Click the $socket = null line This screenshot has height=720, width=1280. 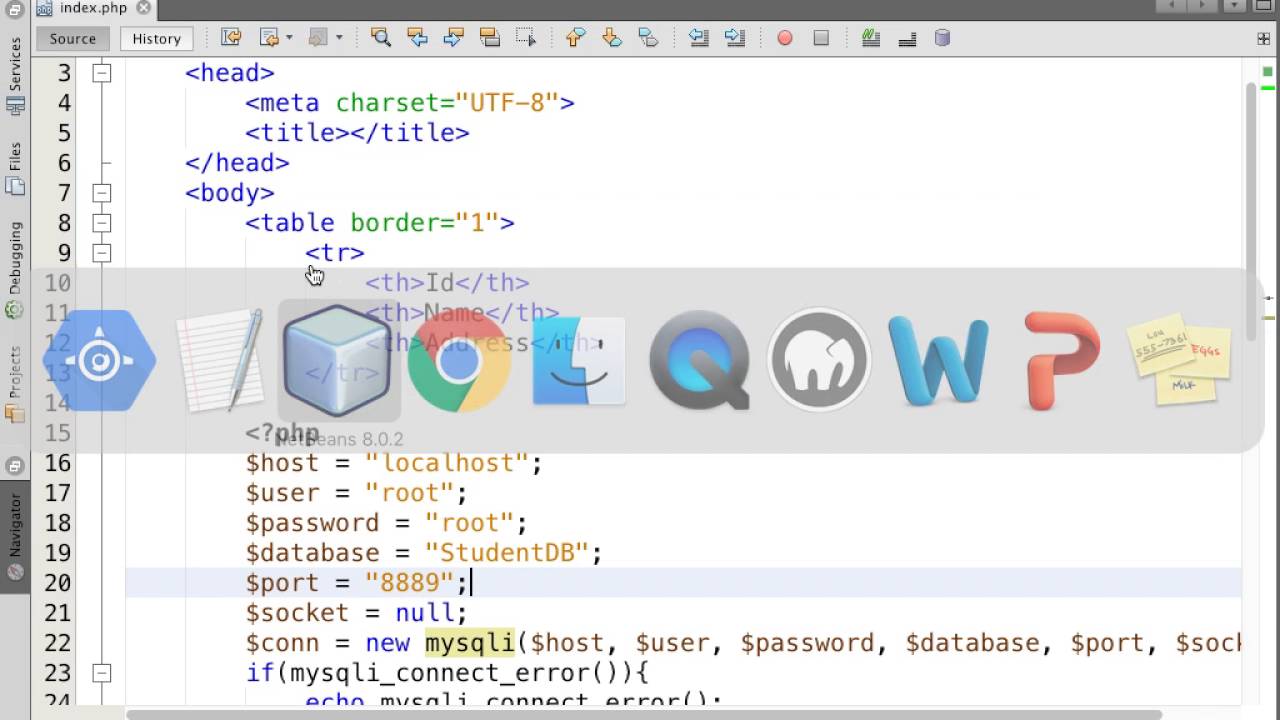click(356, 613)
